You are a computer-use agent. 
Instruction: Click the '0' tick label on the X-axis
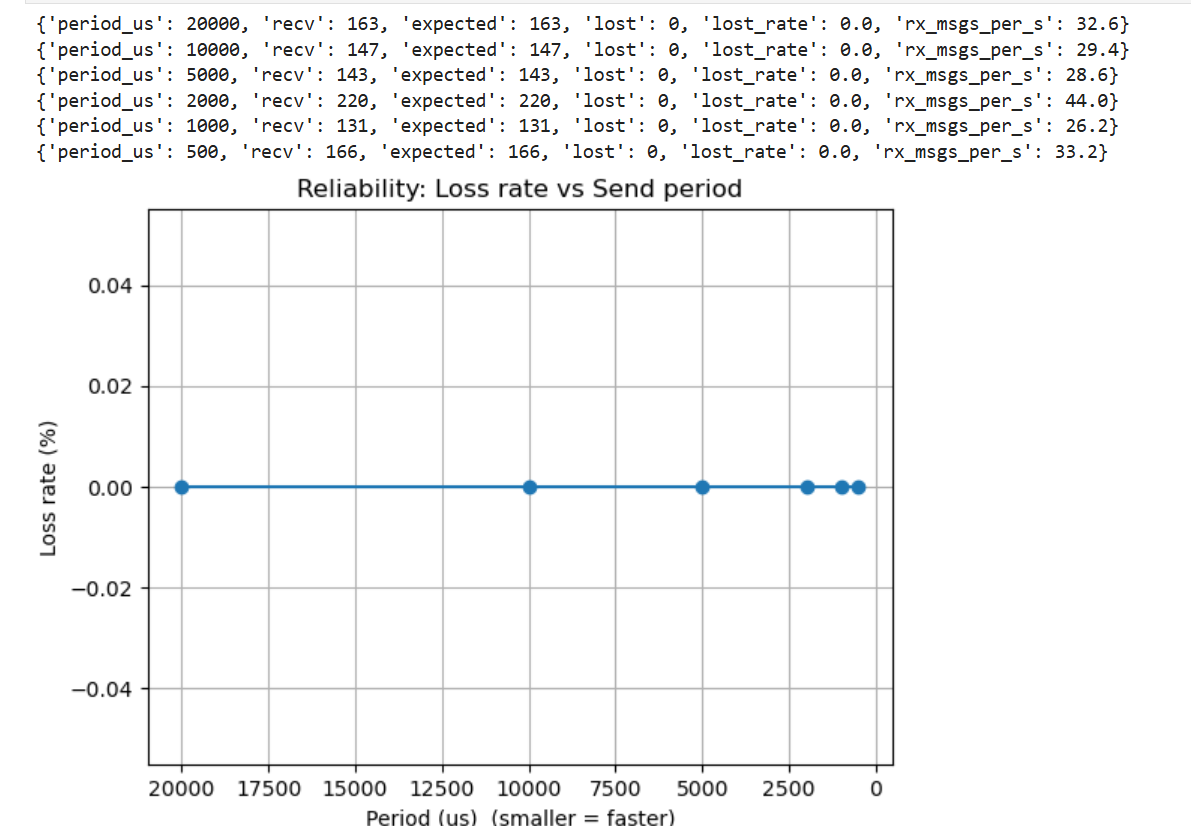click(x=876, y=788)
